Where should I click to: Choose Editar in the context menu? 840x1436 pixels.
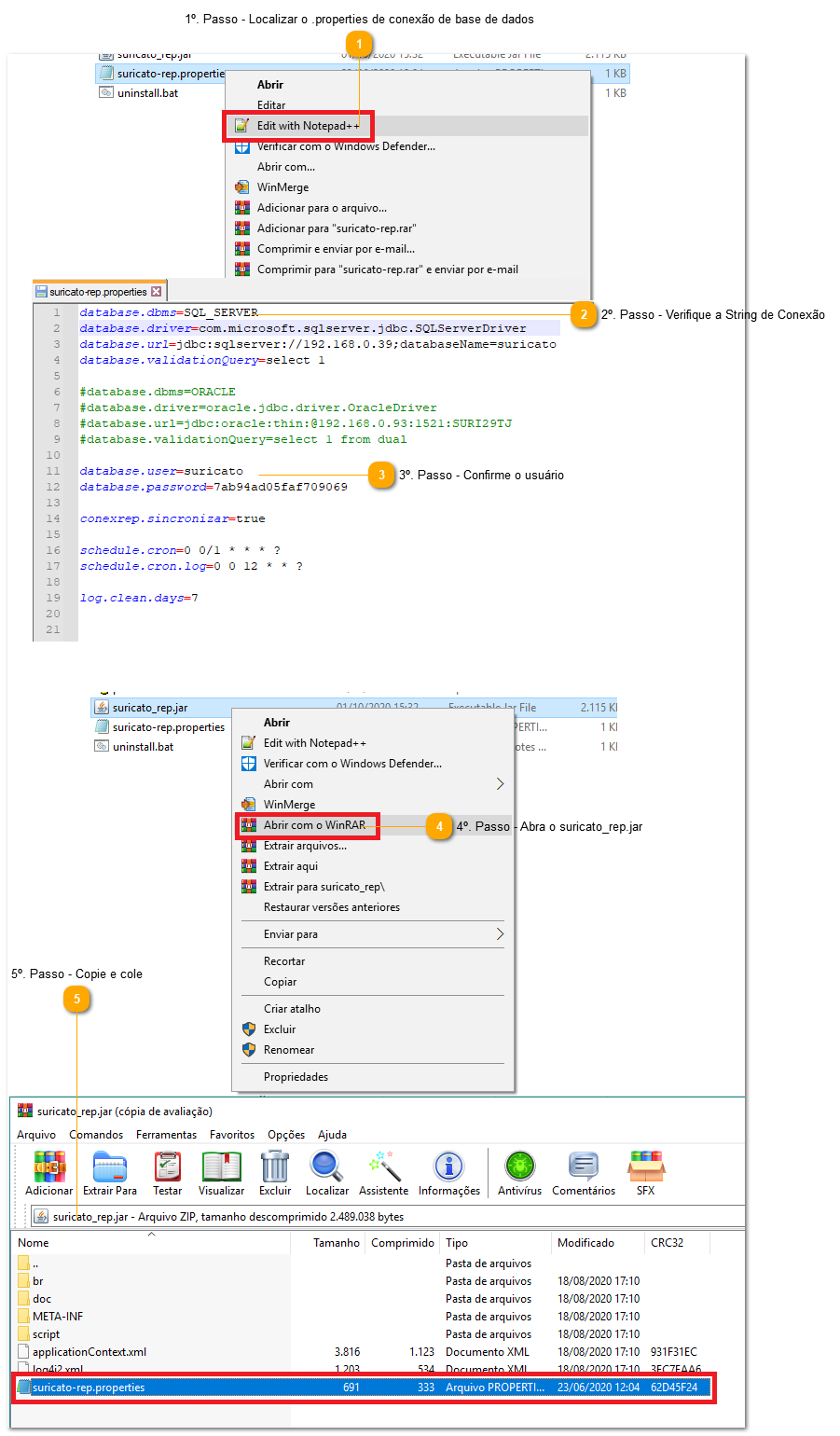pos(271,105)
